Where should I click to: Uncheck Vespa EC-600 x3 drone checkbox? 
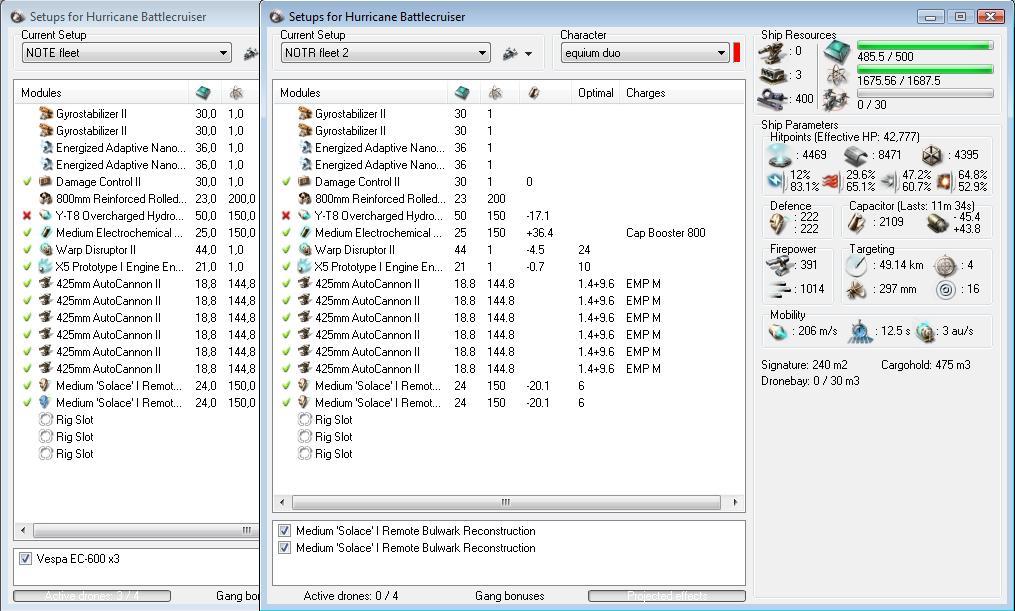tap(25, 559)
